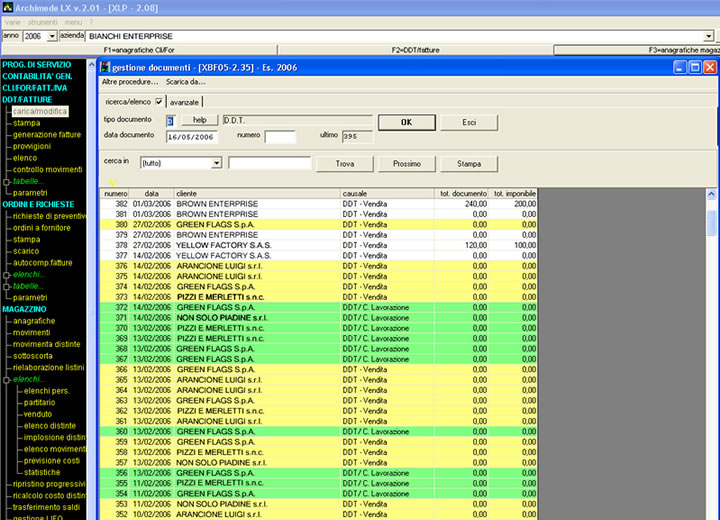Open the varie menu
This screenshot has width=720, height=520.
[13, 22]
